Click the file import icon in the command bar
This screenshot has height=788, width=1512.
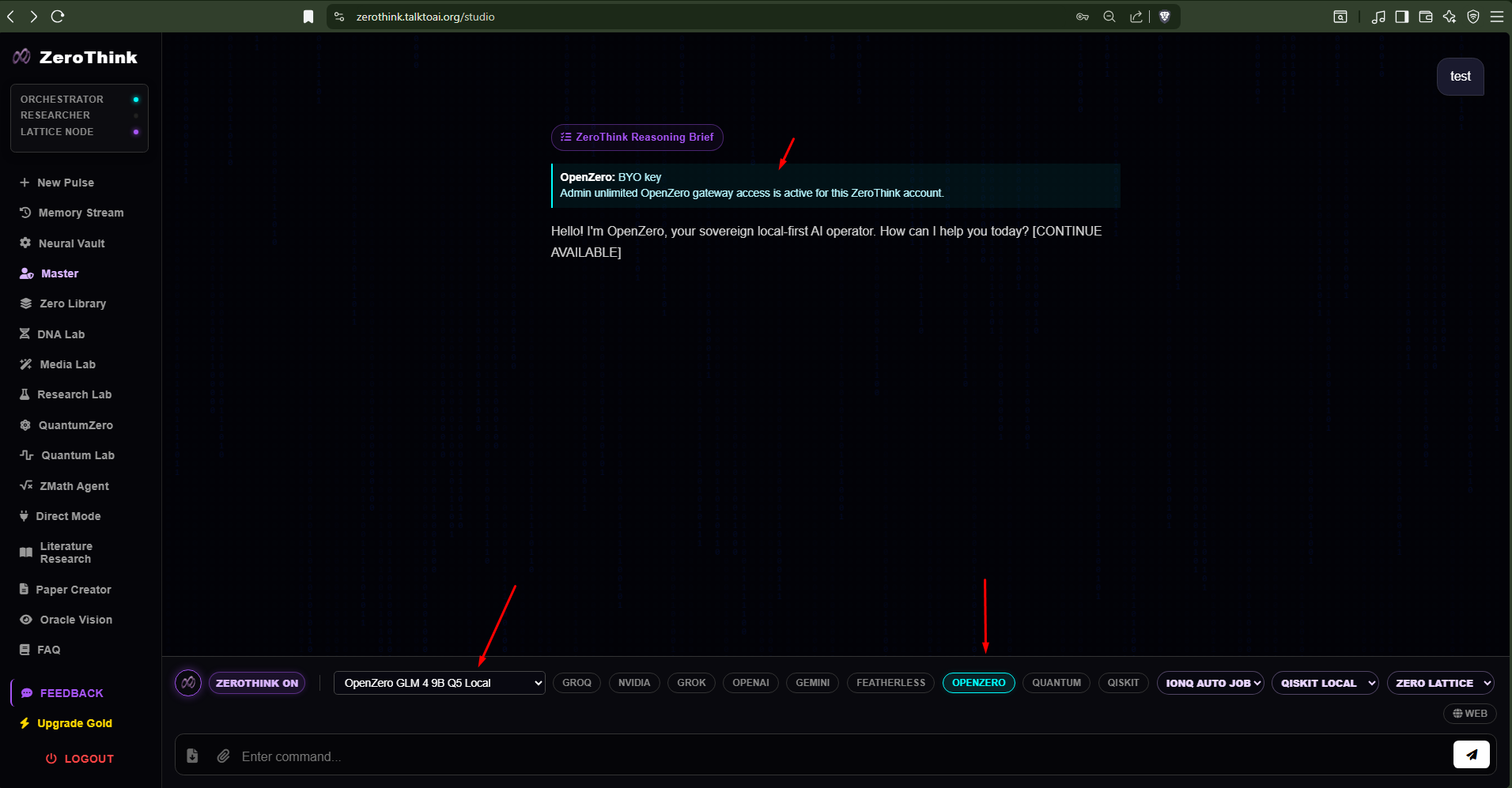192,756
